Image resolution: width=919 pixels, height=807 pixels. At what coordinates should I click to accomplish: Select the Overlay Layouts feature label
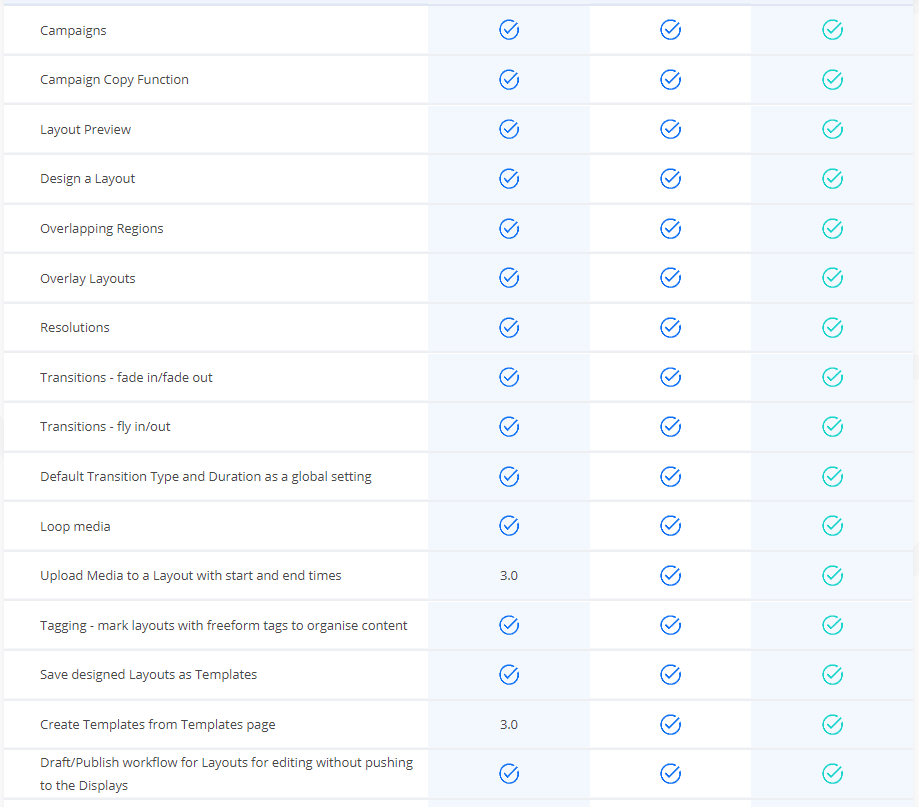(88, 279)
